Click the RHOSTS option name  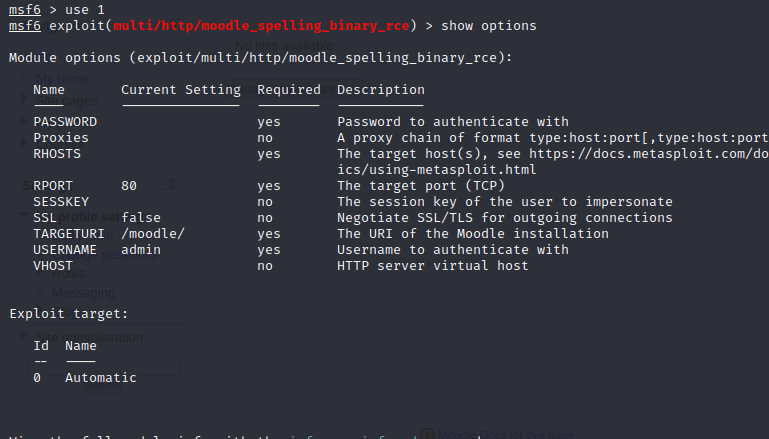(57, 154)
